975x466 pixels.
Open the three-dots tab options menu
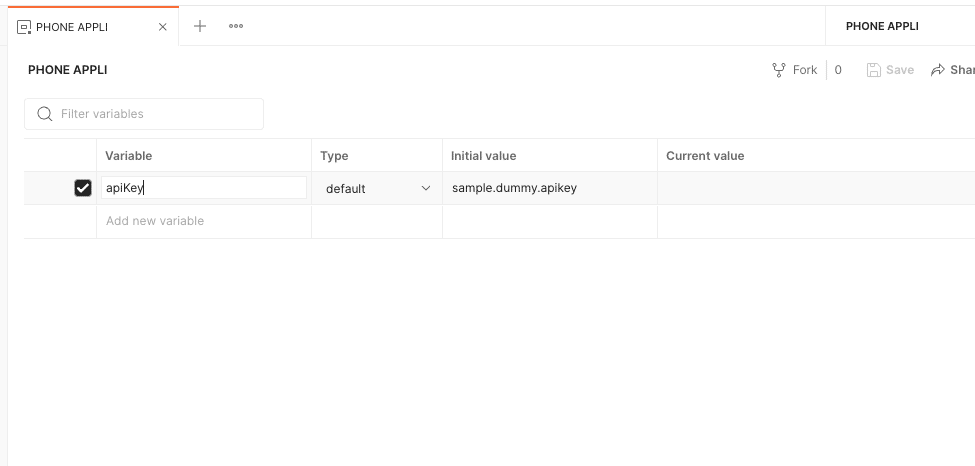(236, 26)
